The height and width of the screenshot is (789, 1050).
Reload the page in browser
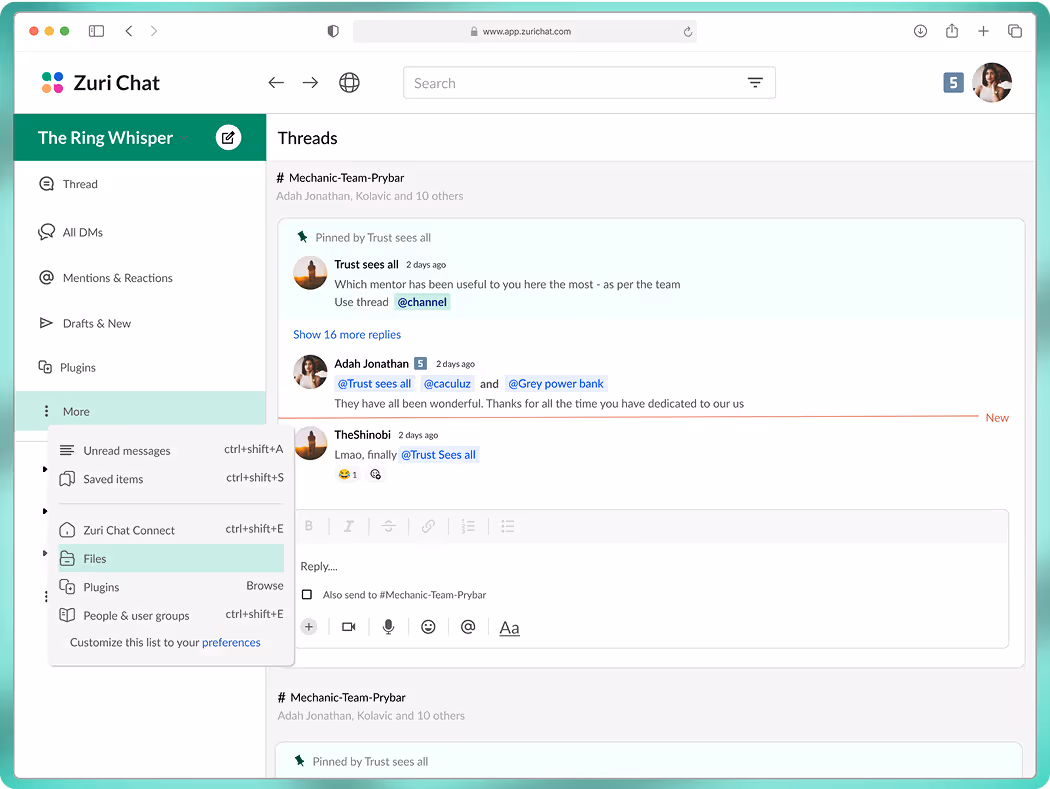[688, 31]
